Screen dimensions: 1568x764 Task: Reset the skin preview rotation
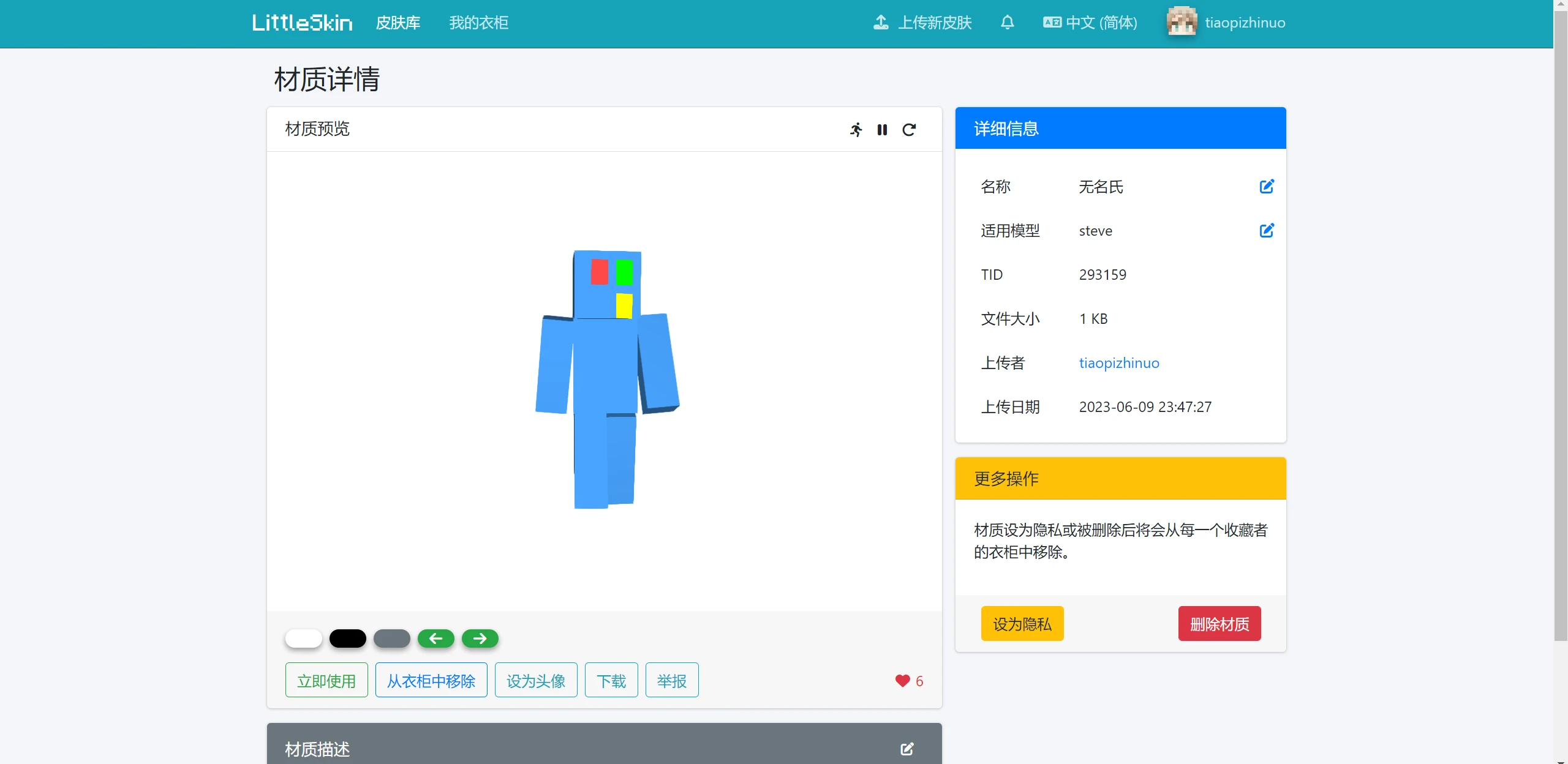click(x=909, y=130)
